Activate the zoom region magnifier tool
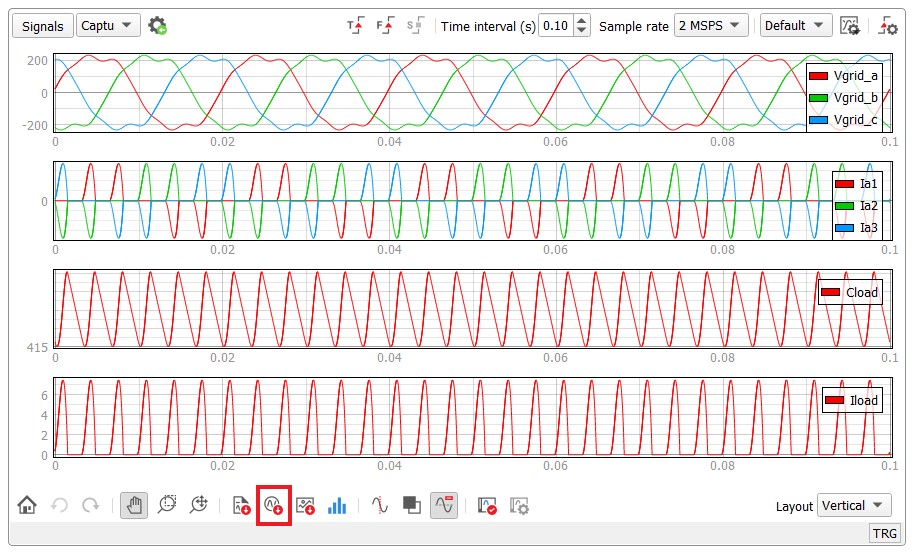Viewport: 916px width, 556px height. click(166, 506)
